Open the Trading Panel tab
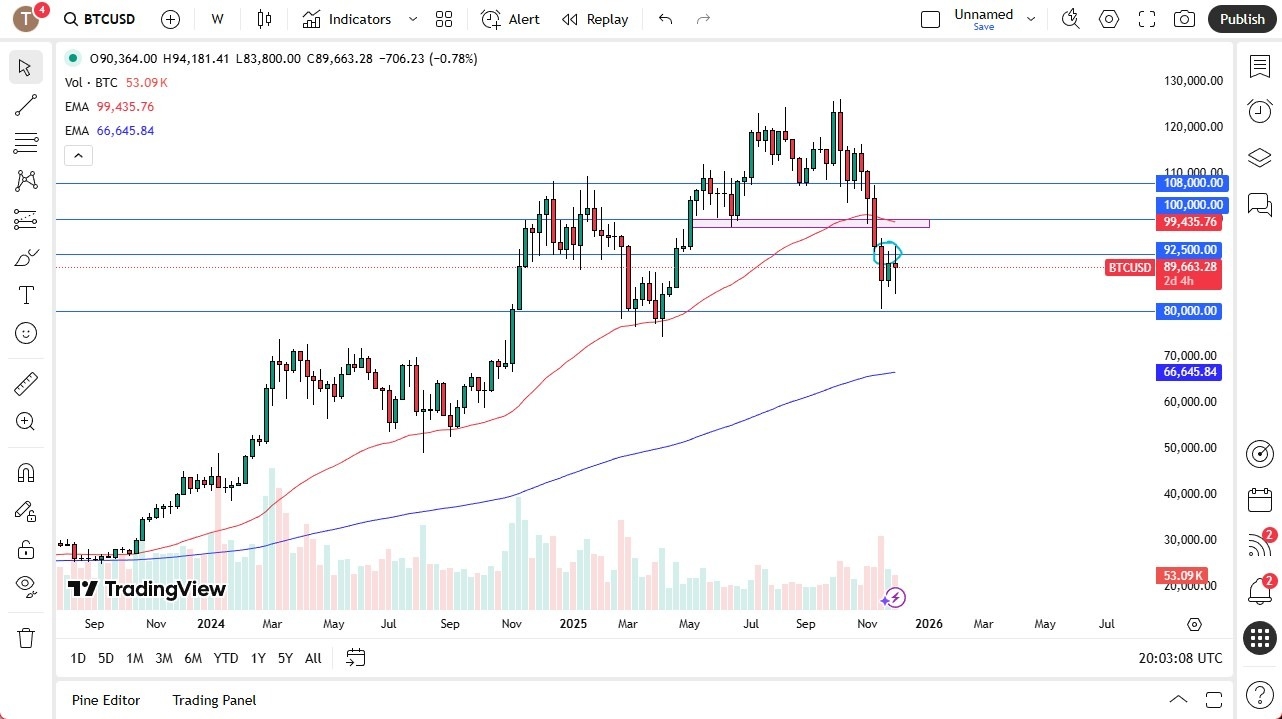The height and width of the screenshot is (719, 1282). (214, 700)
